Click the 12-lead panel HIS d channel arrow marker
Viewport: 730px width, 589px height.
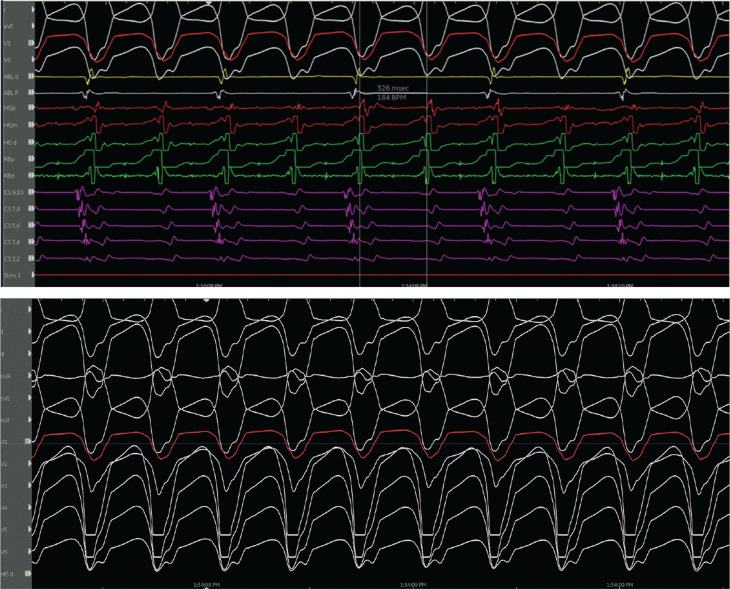click(30, 574)
